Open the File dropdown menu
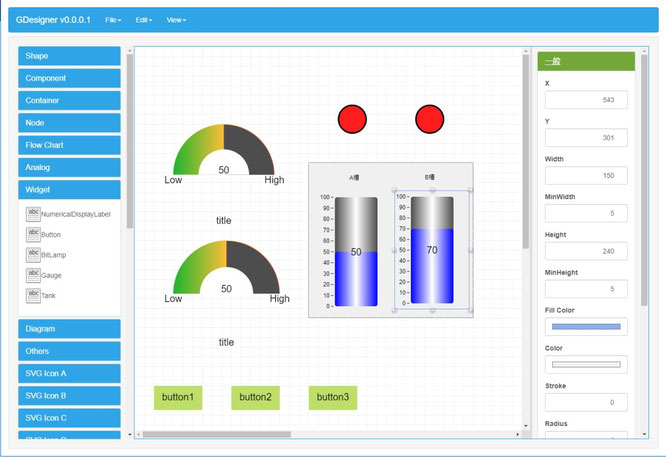Image resolution: width=666 pixels, height=457 pixels. 114,20
